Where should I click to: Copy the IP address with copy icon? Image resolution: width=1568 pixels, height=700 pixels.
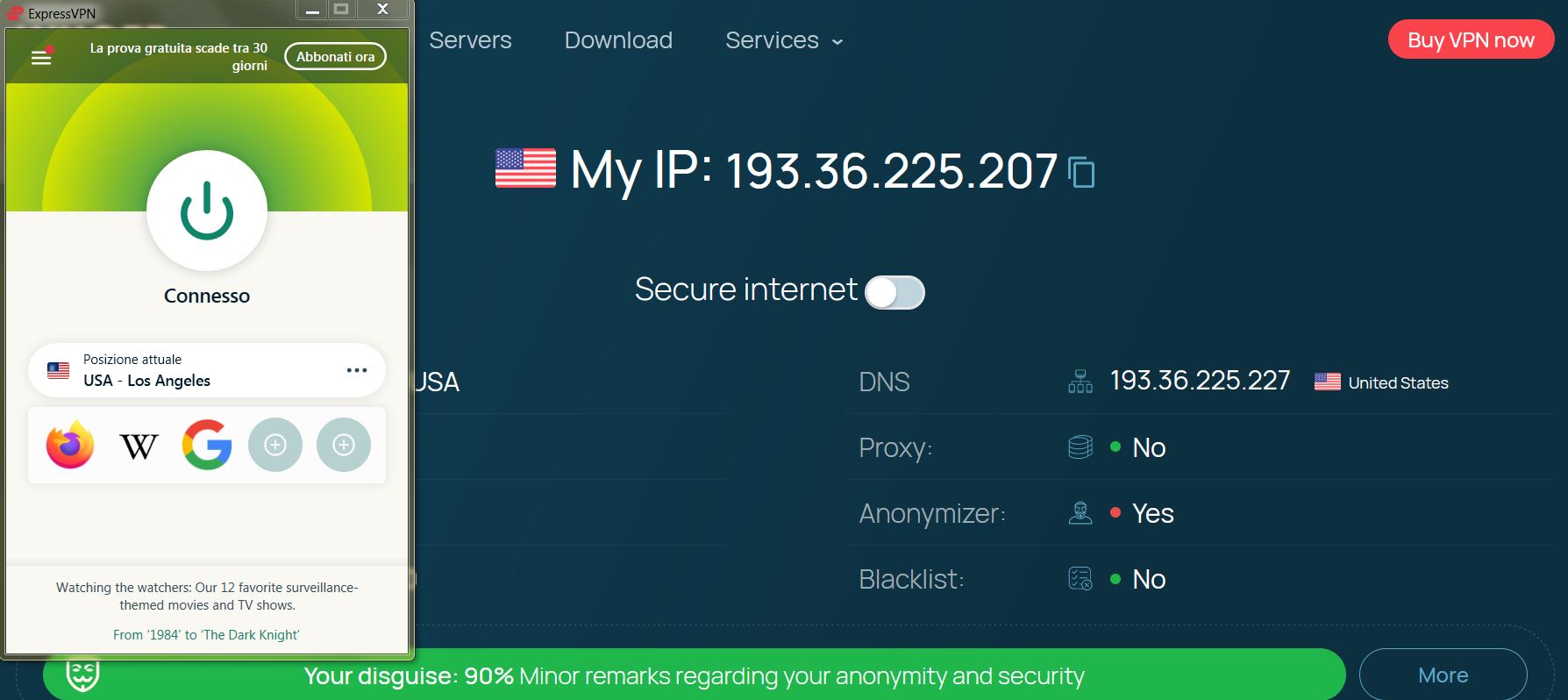[1082, 172]
